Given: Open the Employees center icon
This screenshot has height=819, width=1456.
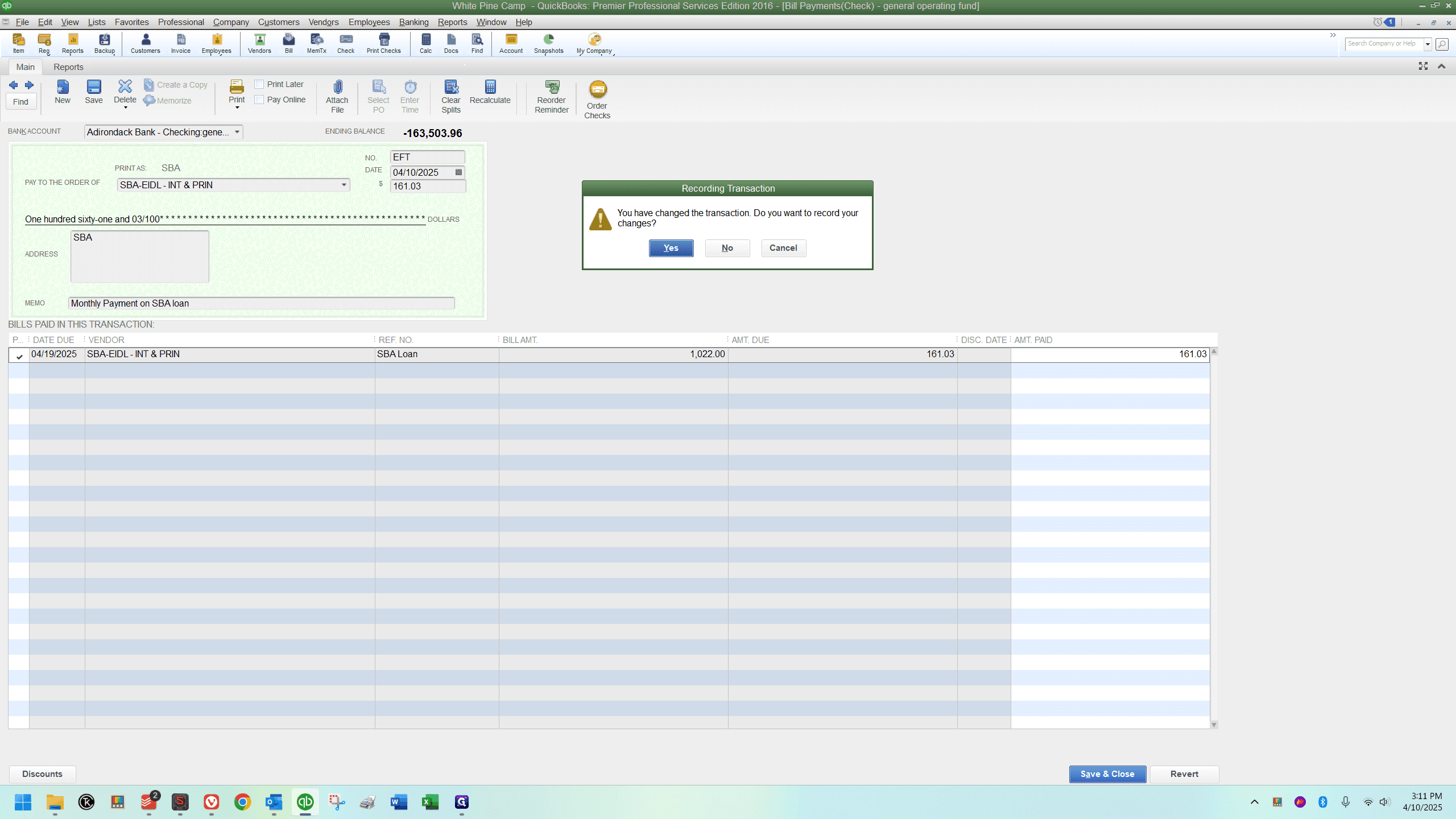Looking at the screenshot, I should tap(217, 43).
